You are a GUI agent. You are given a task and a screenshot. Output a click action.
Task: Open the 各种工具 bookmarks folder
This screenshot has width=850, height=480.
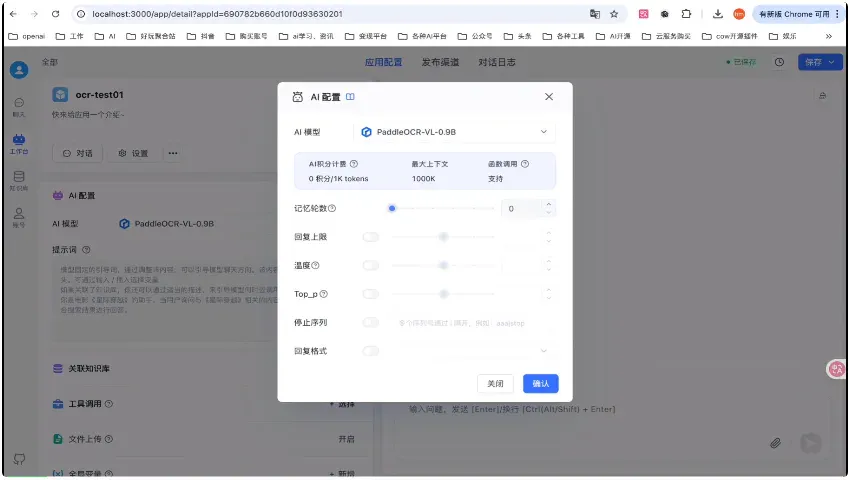pyautogui.click(x=564, y=36)
